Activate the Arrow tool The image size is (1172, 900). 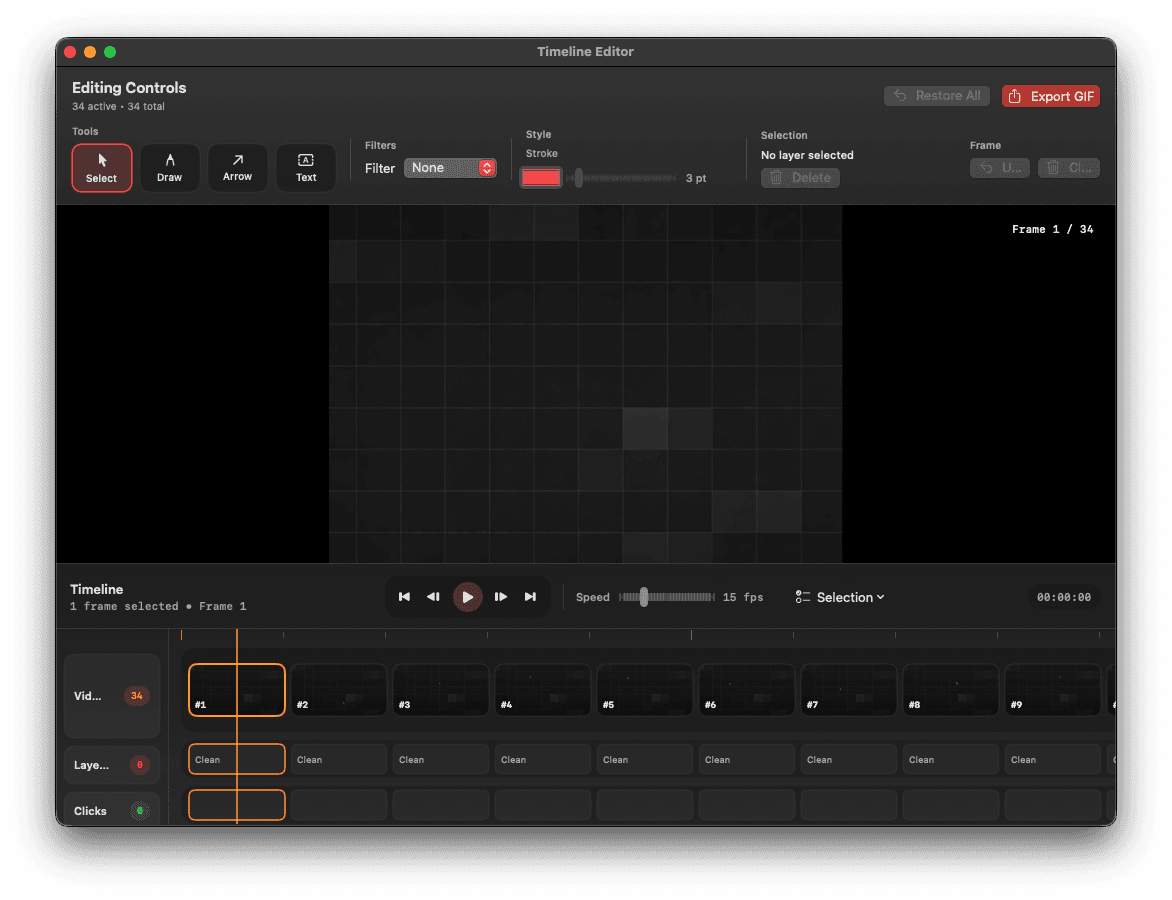coord(237,167)
